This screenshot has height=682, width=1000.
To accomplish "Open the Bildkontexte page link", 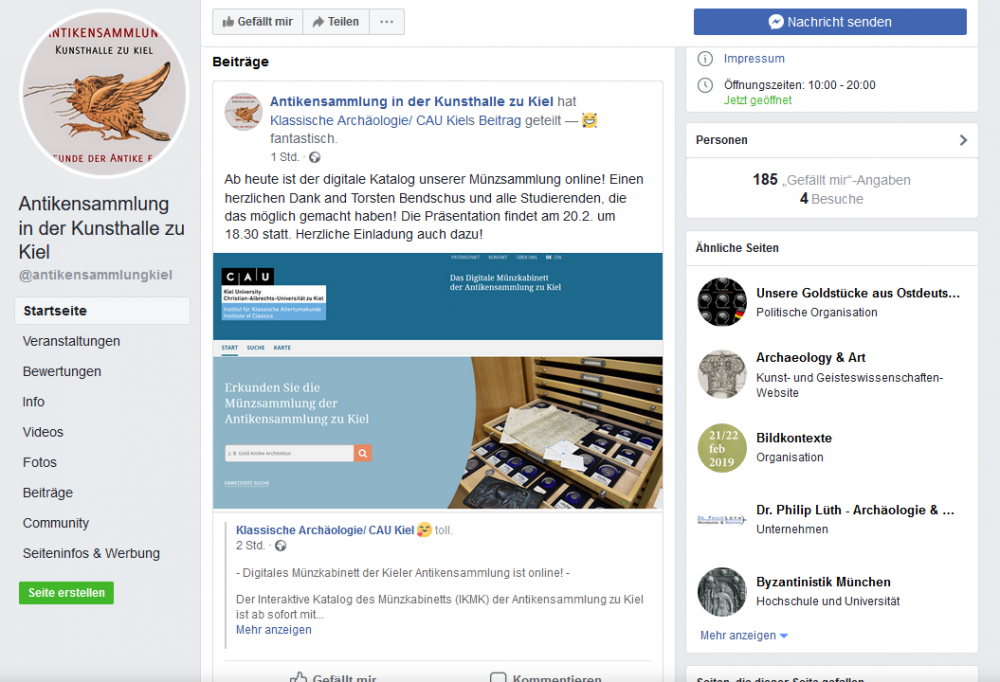I will coord(794,438).
